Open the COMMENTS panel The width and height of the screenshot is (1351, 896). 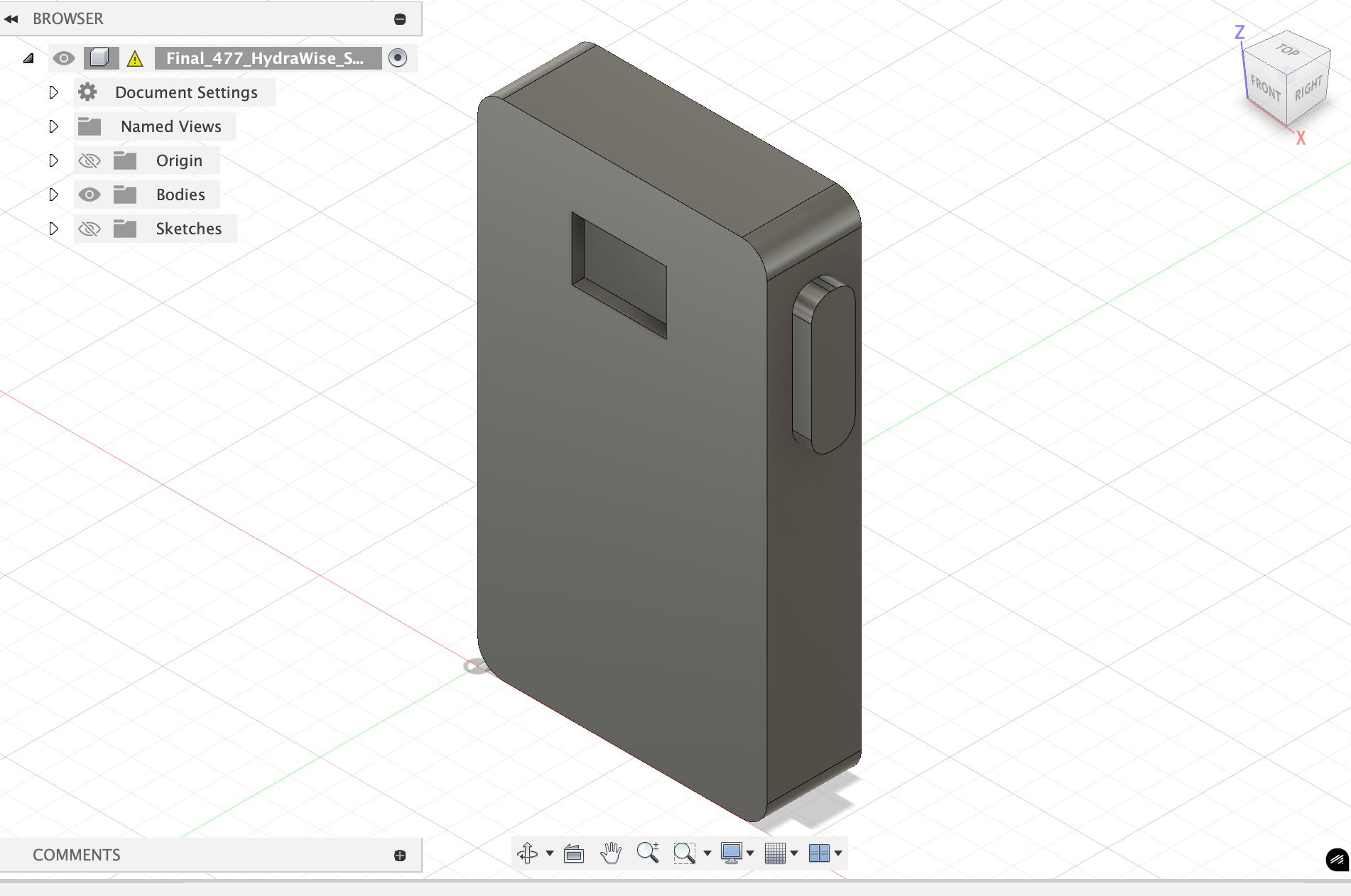(x=77, y=855)
